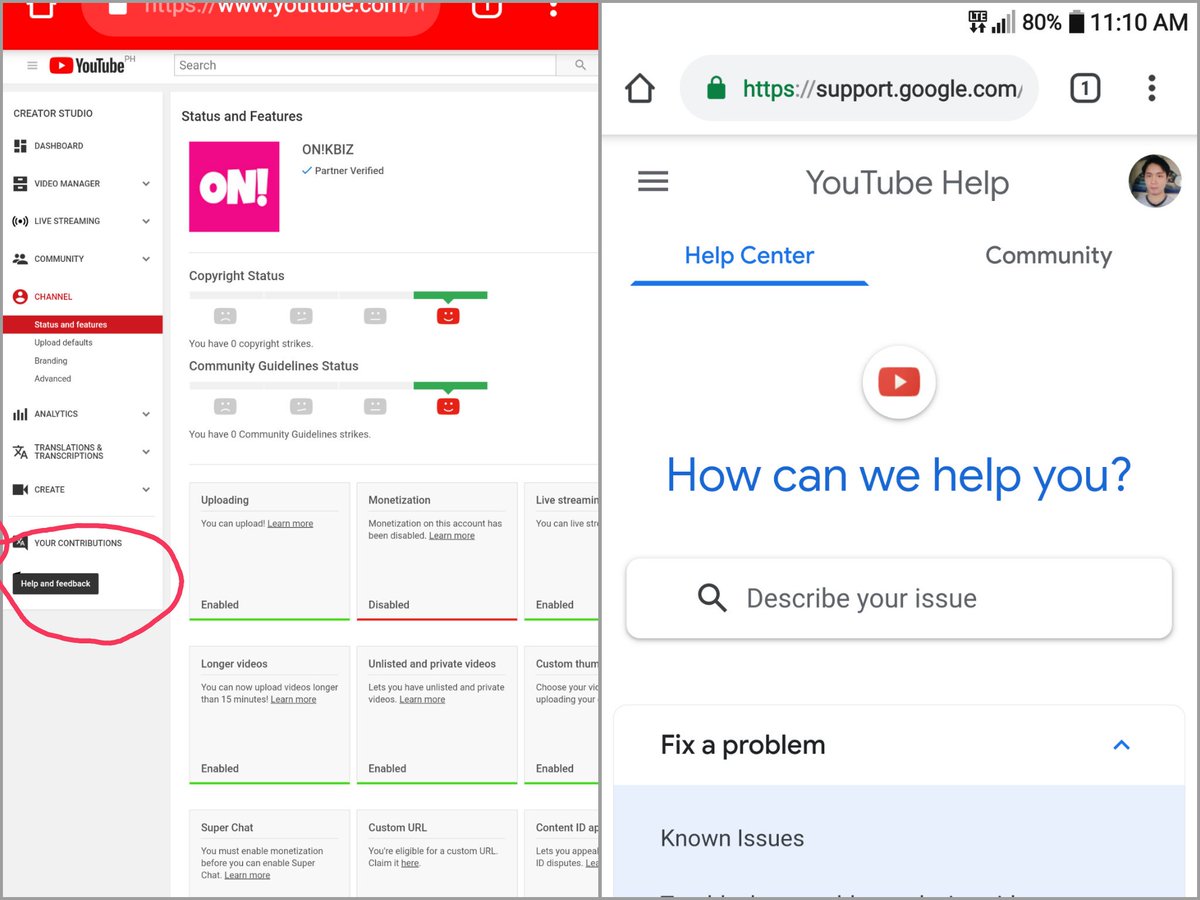Open Upload defaults settings

point(63,343)
